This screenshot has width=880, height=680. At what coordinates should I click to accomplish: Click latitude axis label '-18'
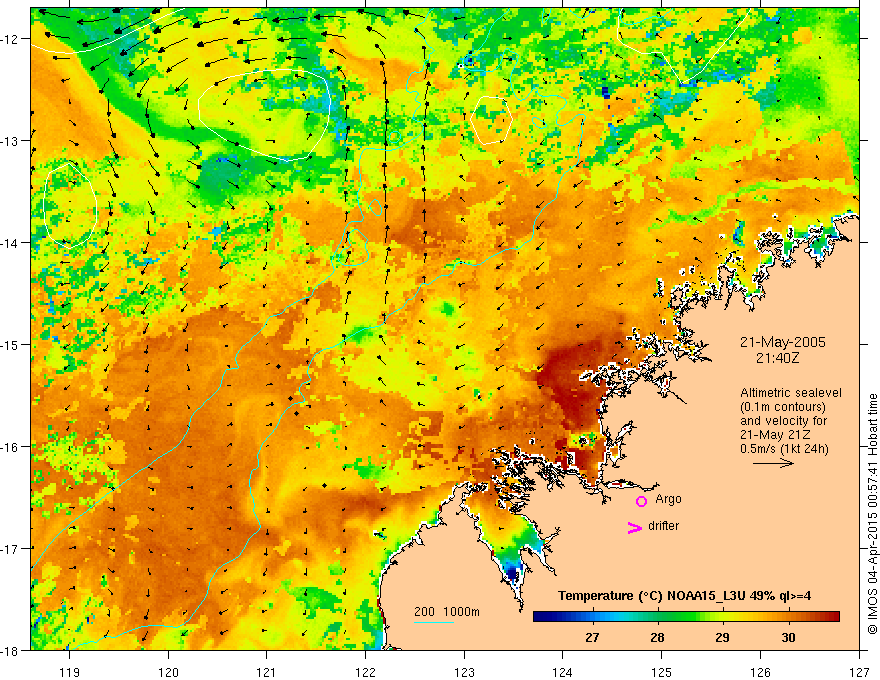pyautogui.click(x=11, y=650)
